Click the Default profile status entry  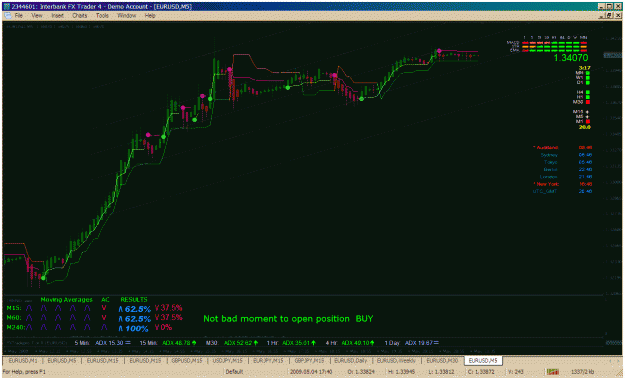coord(234,372)
